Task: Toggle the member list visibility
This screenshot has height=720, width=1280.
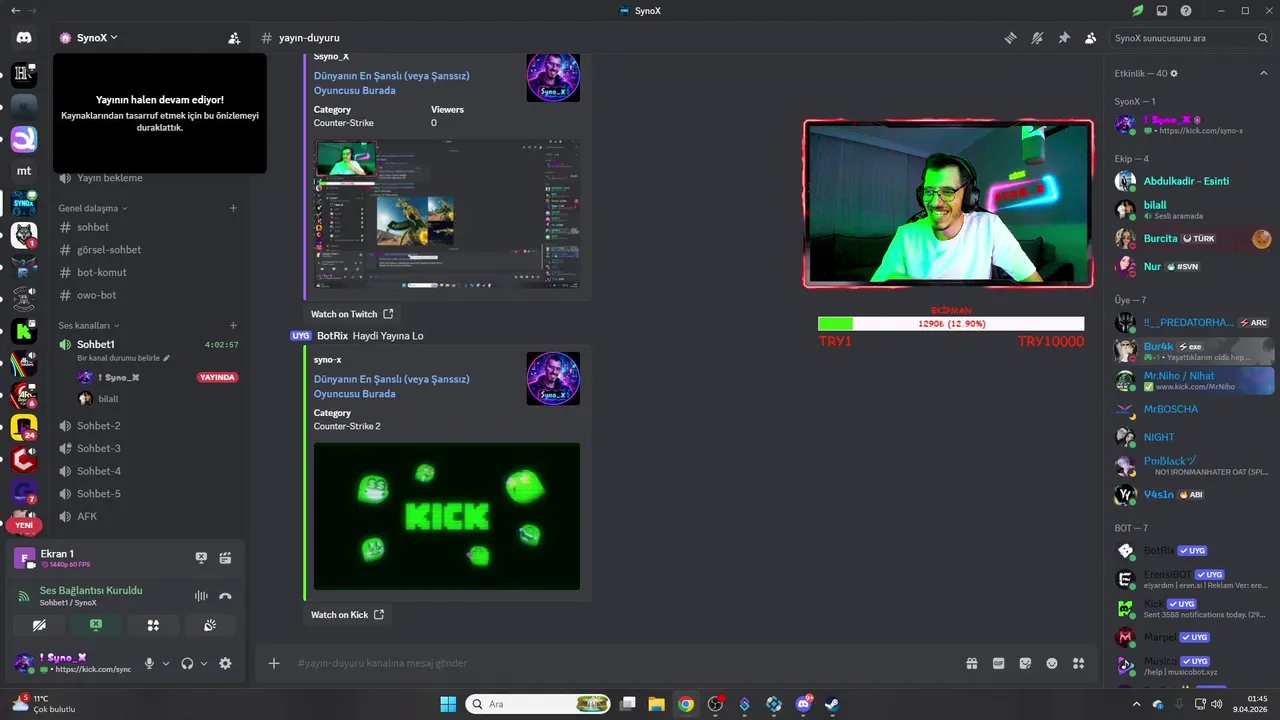Action: 1090,38
